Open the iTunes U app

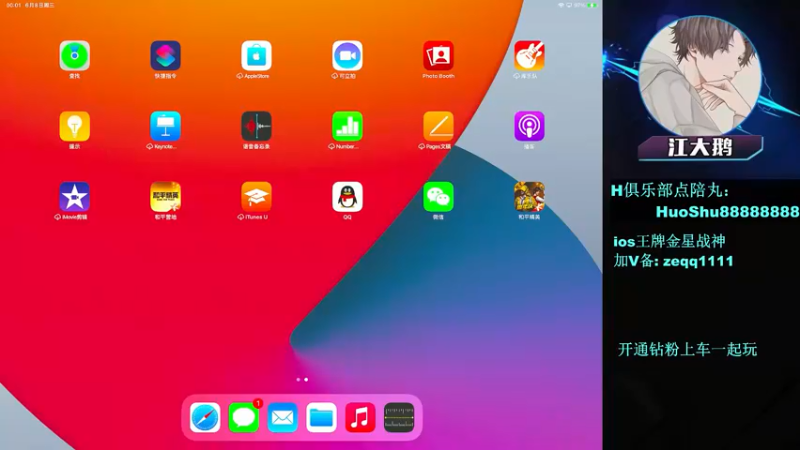[256, 196]
